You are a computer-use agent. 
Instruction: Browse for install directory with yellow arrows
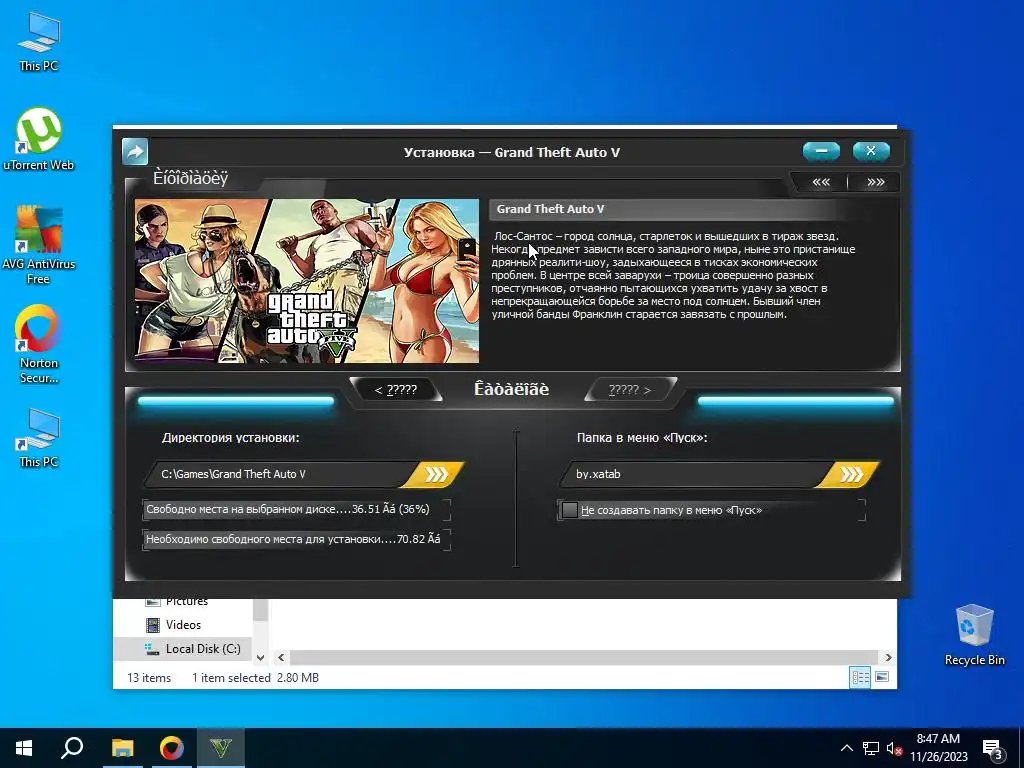435,474
